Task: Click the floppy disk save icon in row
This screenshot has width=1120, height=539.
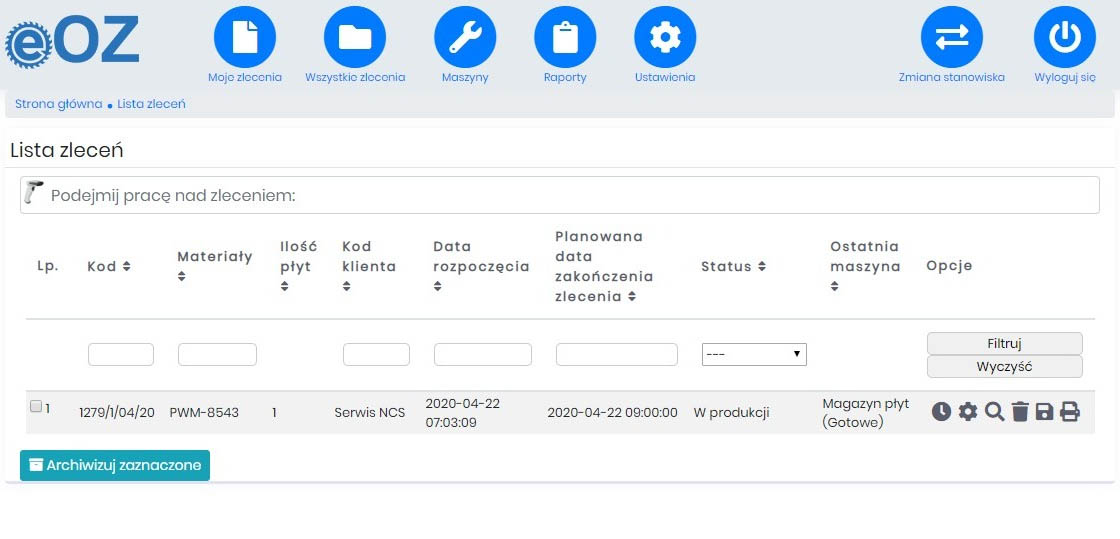Action: [1045, 412]
